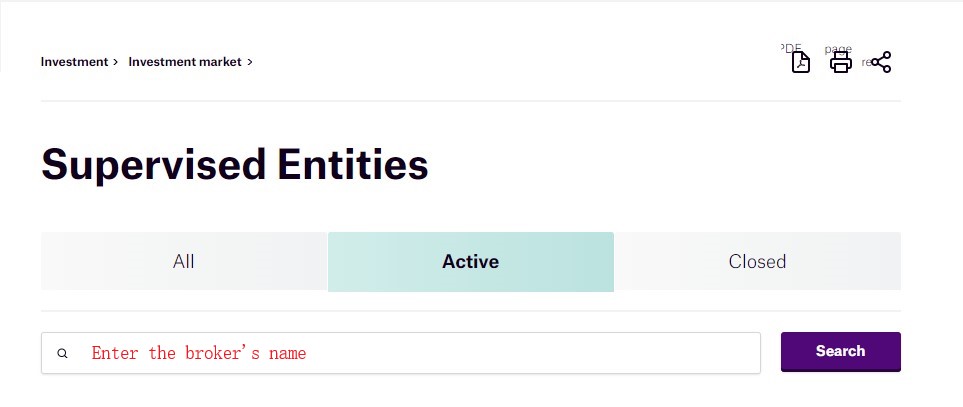Click the divider line below the breadcrumbs
963x407 pixels.
(x=470, y=101)
